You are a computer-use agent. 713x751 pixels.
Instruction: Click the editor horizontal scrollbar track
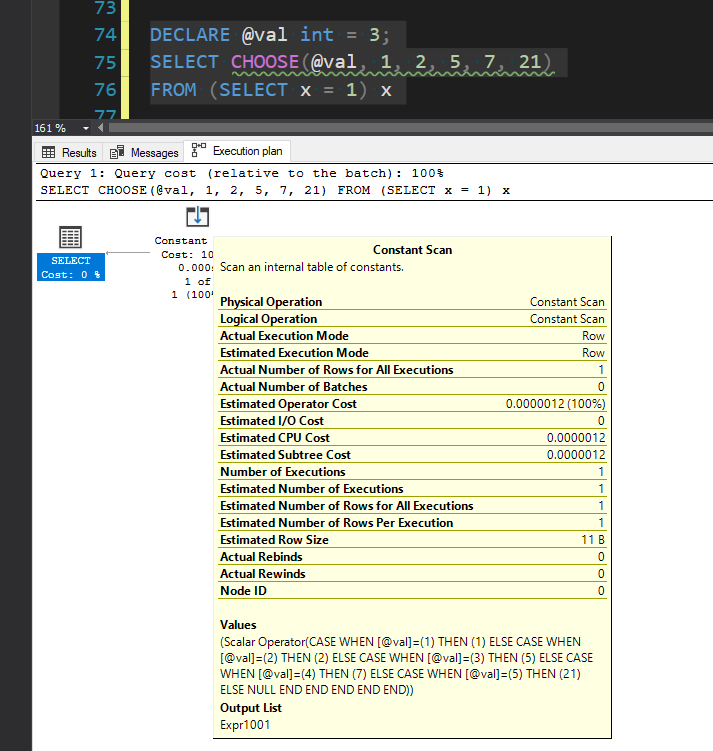tap(410, 128)
